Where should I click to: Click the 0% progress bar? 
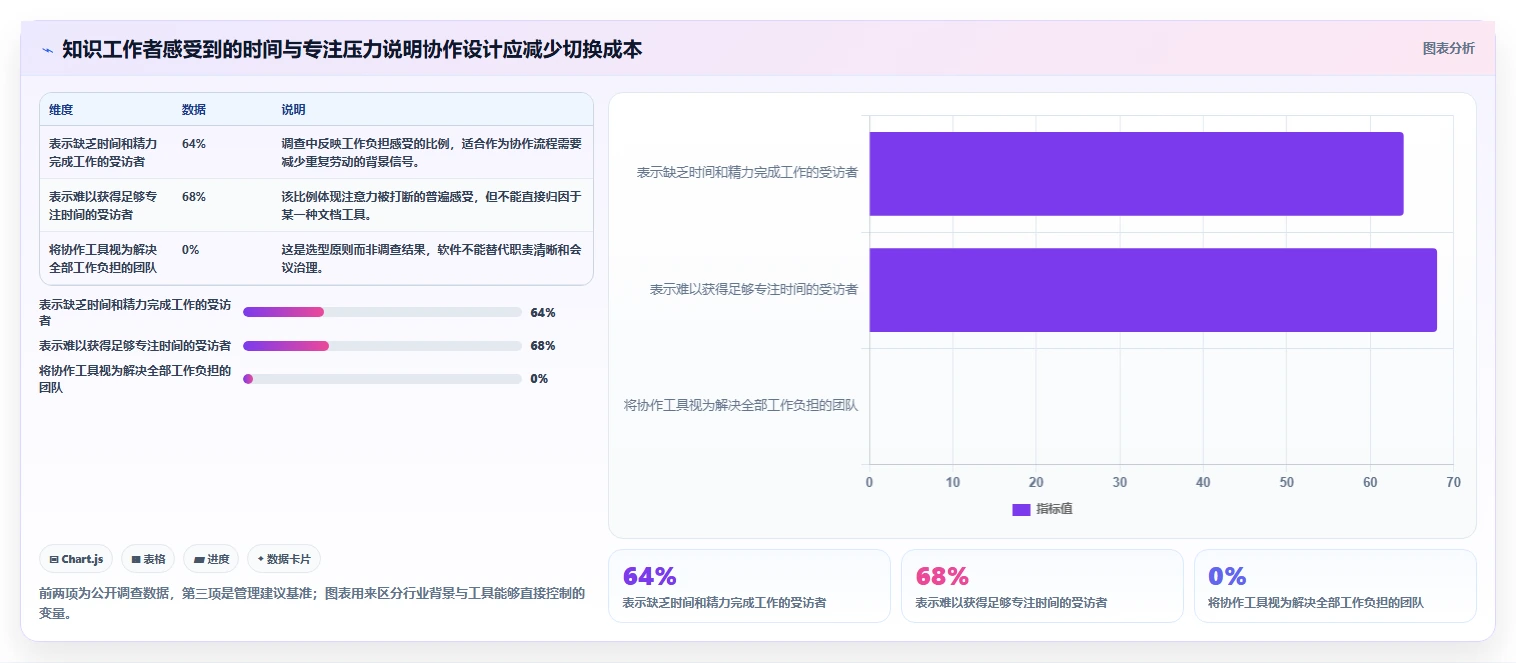pos(382,378)
